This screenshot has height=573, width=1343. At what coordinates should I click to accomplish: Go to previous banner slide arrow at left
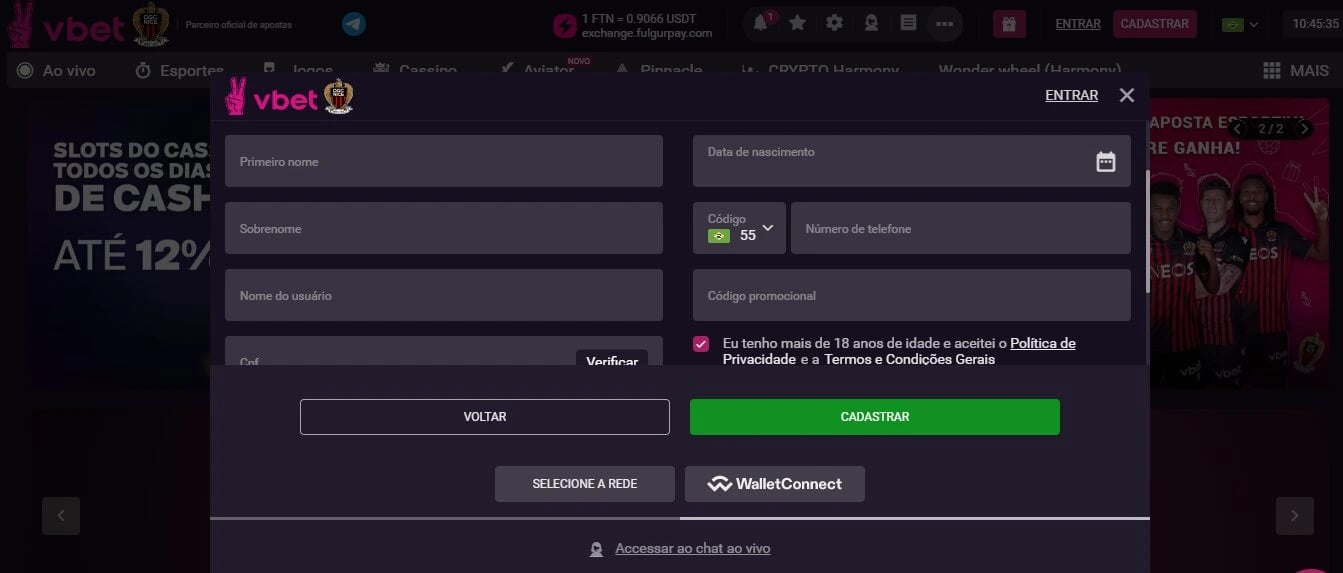pos(60,515)
